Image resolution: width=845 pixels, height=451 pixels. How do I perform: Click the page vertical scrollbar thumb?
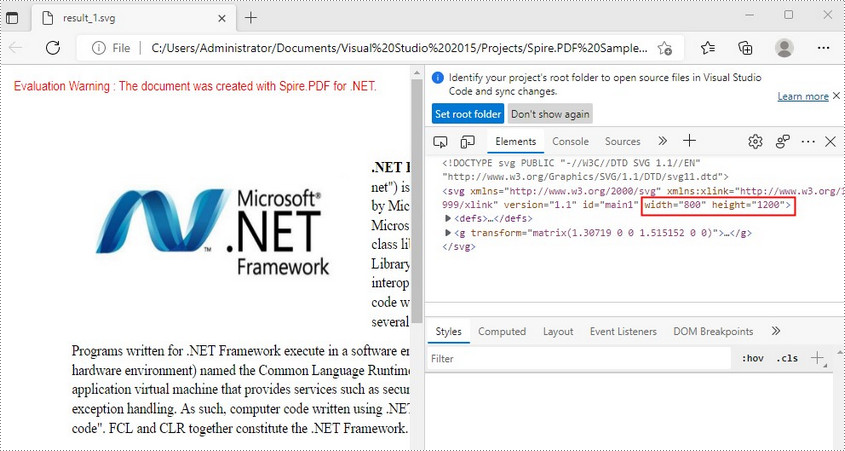coord(417,200)
